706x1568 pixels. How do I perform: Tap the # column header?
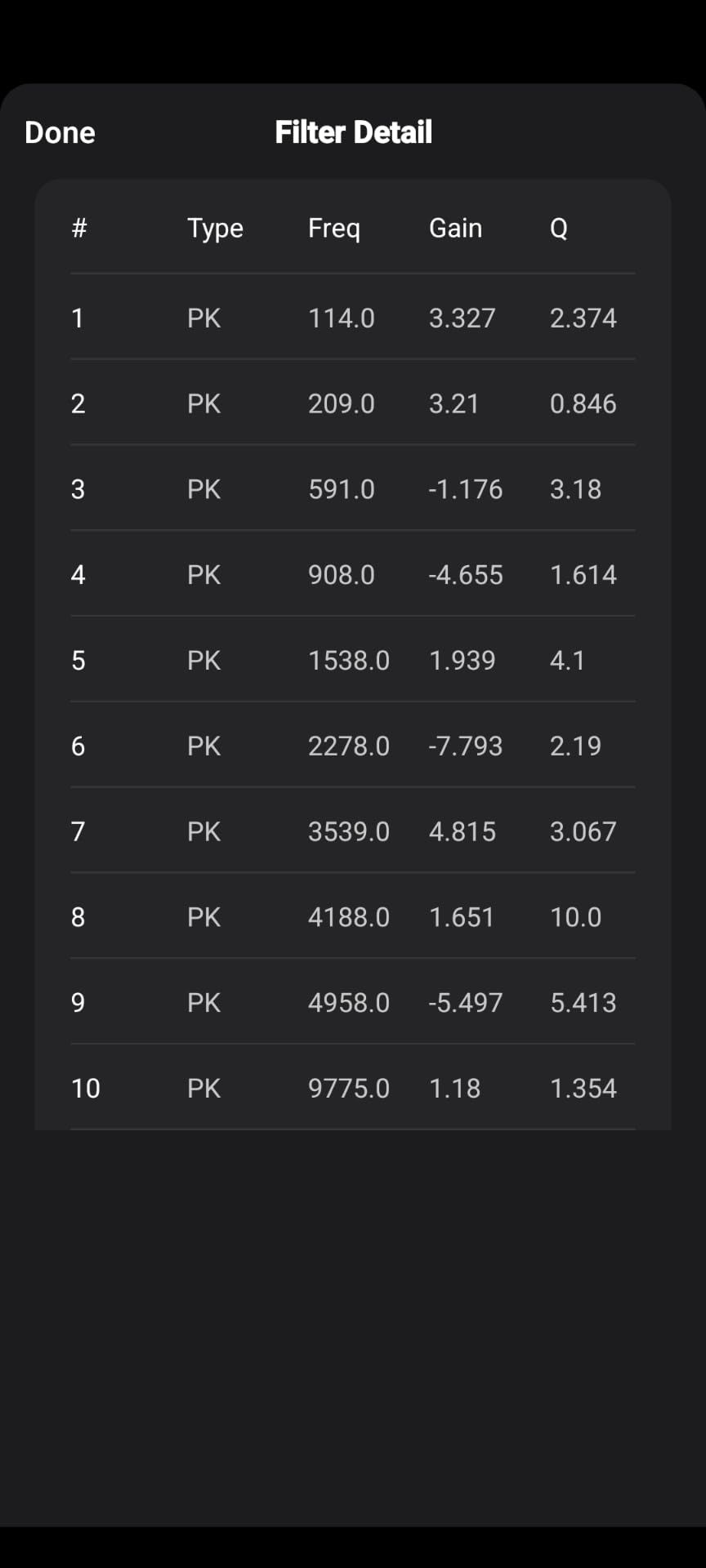tap(78, 228)
